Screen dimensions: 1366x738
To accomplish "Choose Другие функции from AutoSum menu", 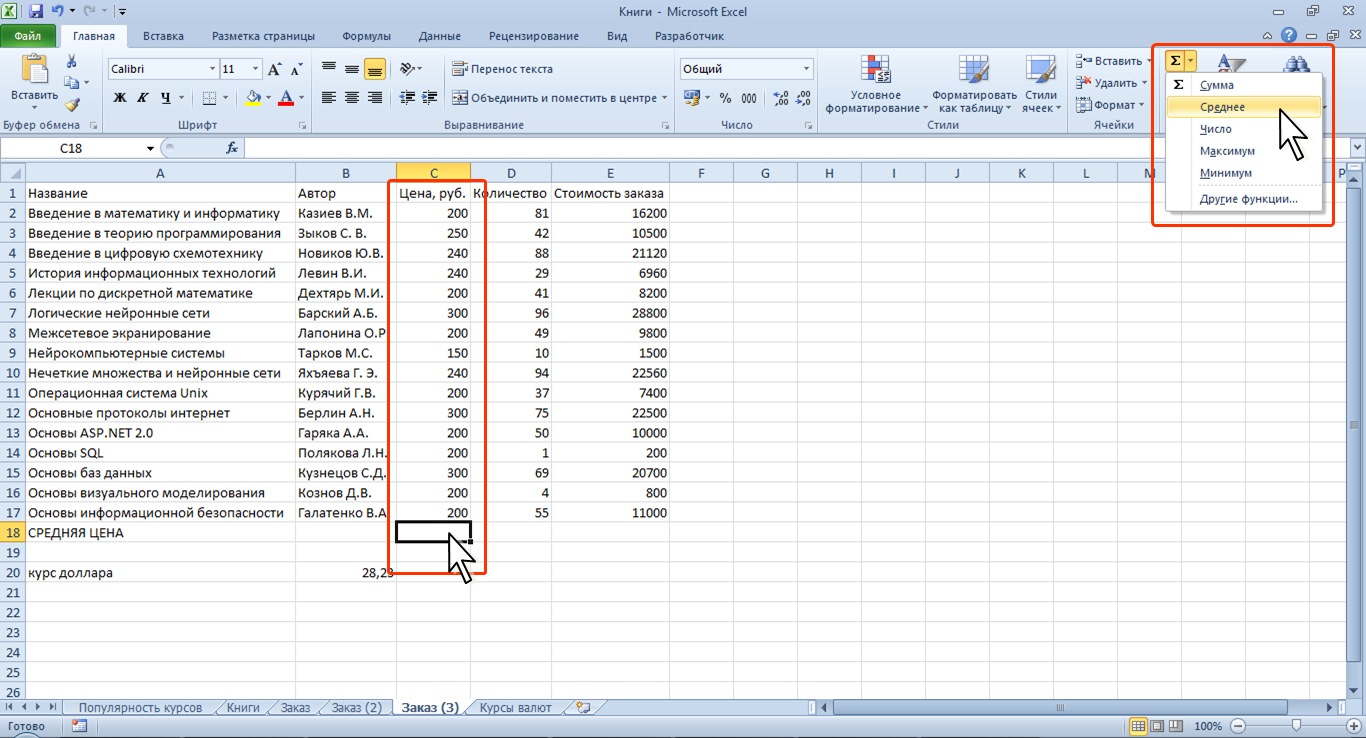I will [1244, 199].
